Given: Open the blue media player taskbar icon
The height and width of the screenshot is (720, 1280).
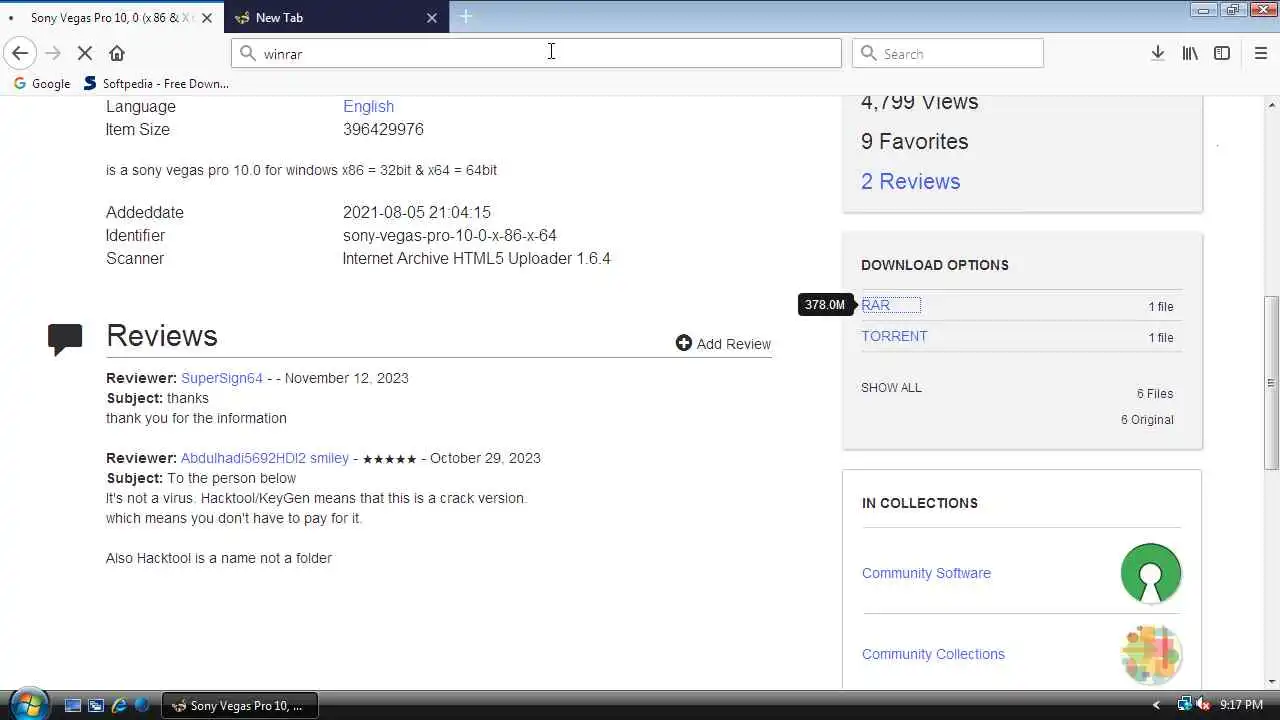Looking at the screenshot, I should click(x=142, y=705).
